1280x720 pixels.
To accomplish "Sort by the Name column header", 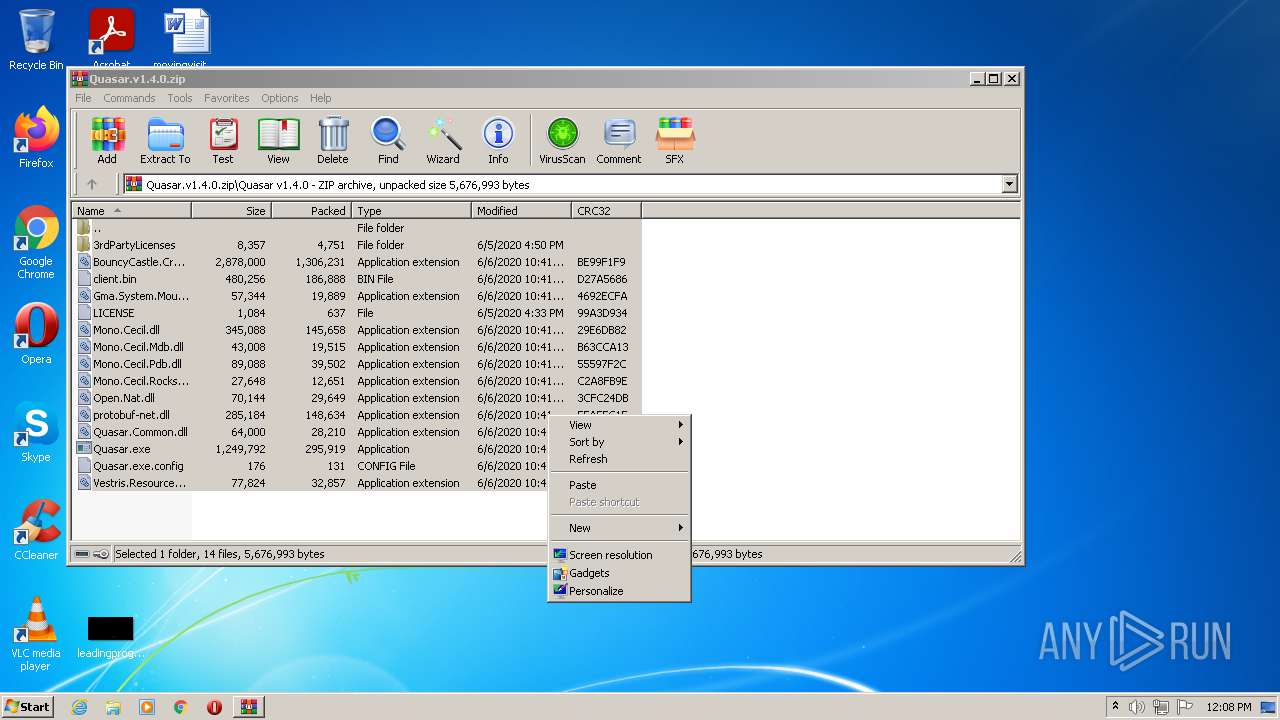I will click(x=131, y=210).
